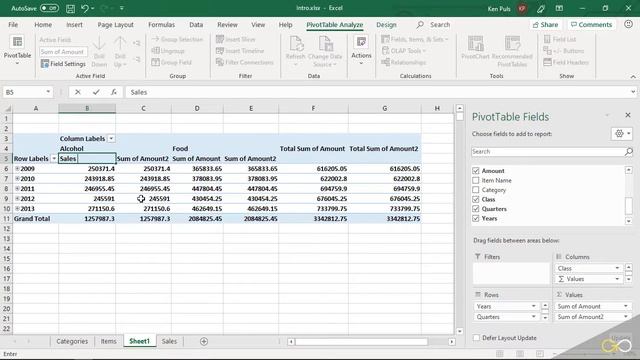Toggle the Field List icon
Viewport: 640px width, 360px height.
coord(560,39)
